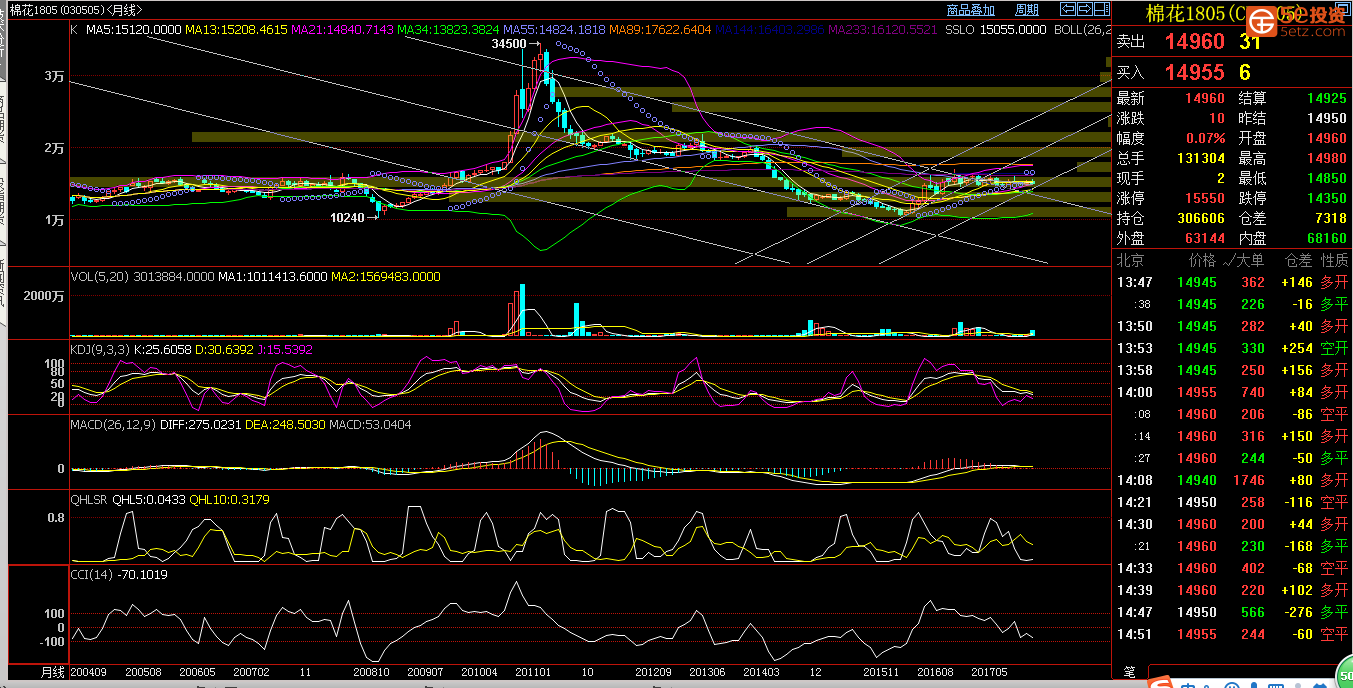Click the 仓差 7318 value

(x=1330, y=218)
